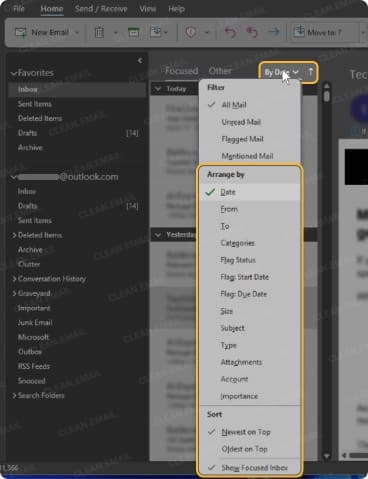This screenshot has width=368, height=479.
Task: Click the Report junk shield icon
Action: pos(191,32)
